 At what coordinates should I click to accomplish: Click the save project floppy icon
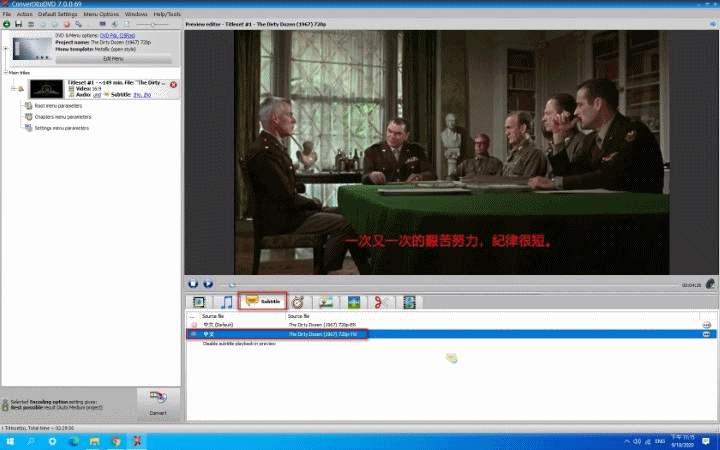(x=18, y=24)
